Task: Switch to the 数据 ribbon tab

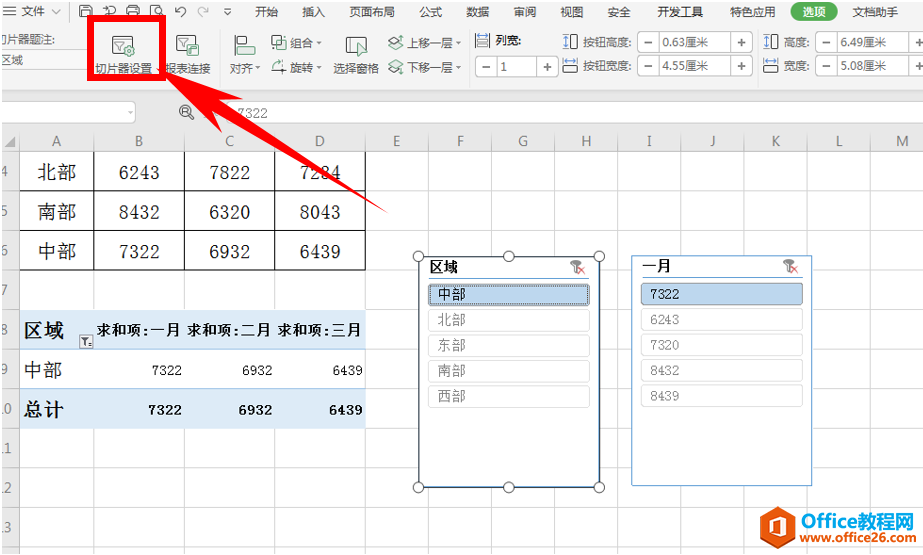Action: pos(477,12)
